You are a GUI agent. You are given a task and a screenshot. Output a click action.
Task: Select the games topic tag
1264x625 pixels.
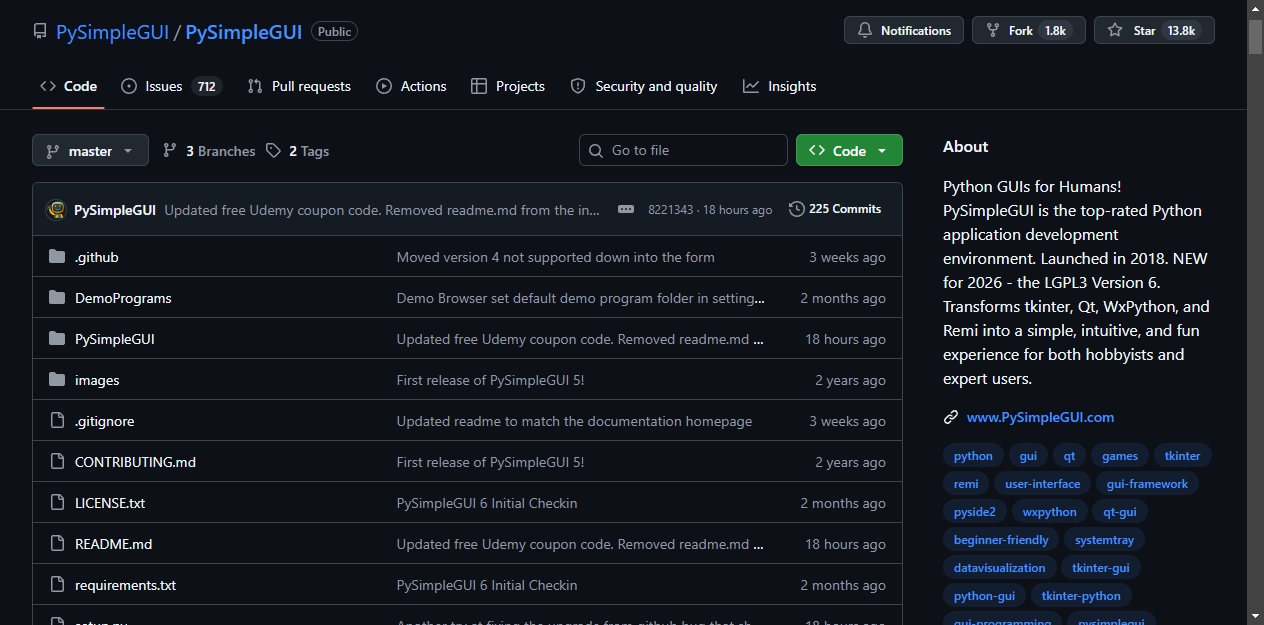1120,456
